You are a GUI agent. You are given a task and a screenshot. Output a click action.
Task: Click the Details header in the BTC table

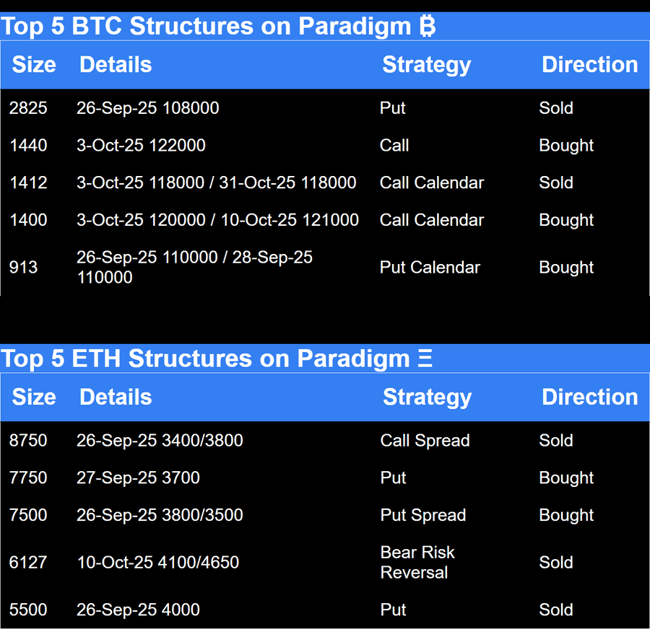(115, 65)
